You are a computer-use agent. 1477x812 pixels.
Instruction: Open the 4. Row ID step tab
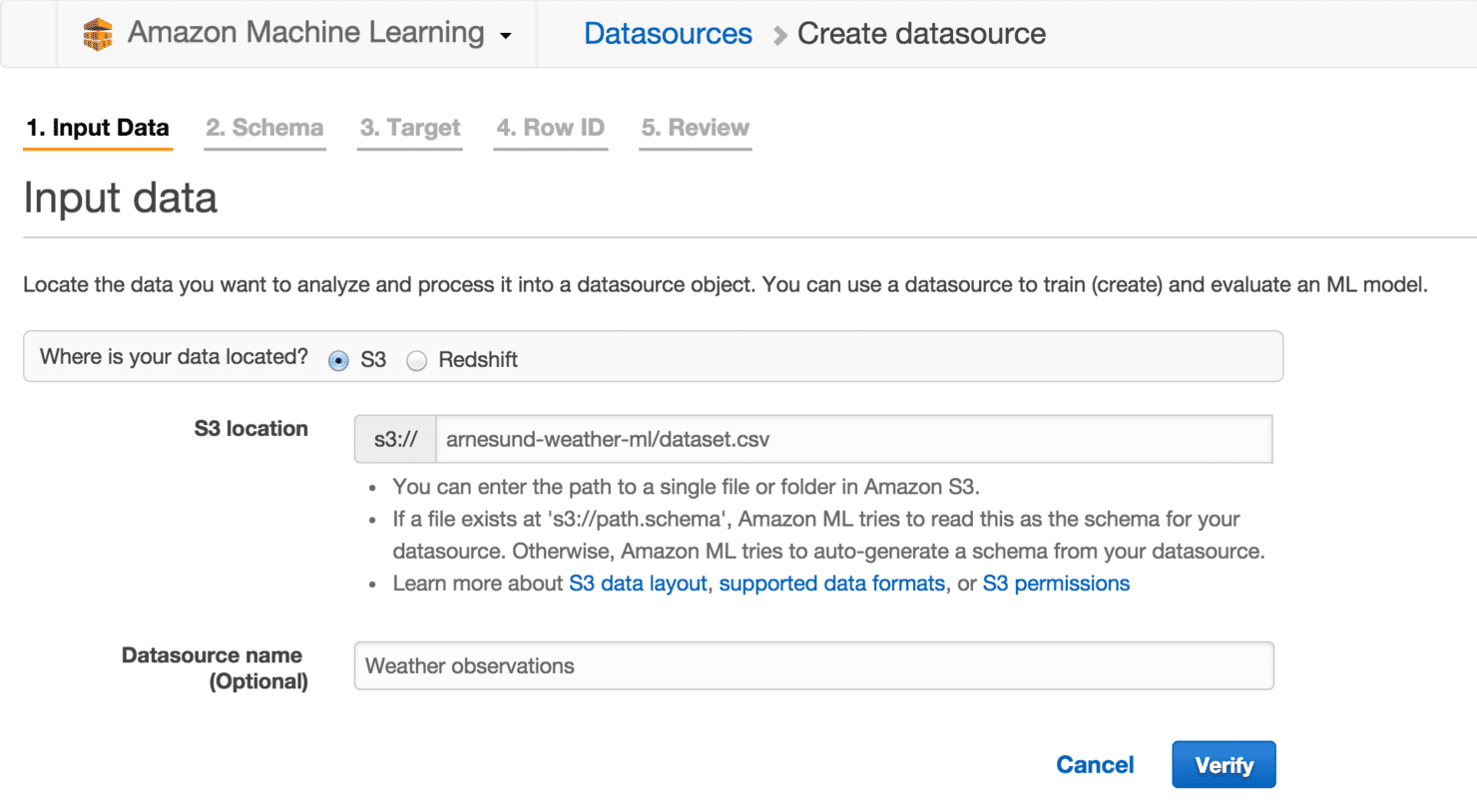(551, 129)
